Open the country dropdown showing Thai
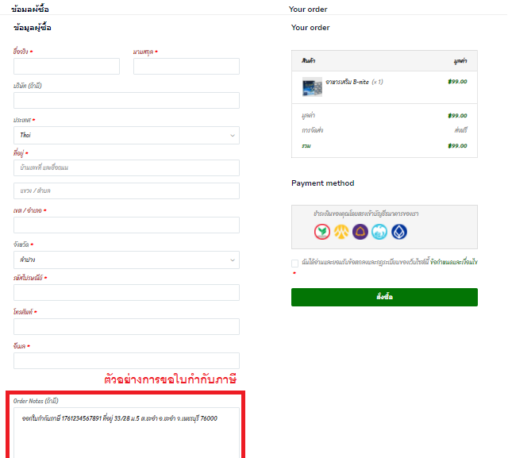Screen dimensions: 508x458 126,135
